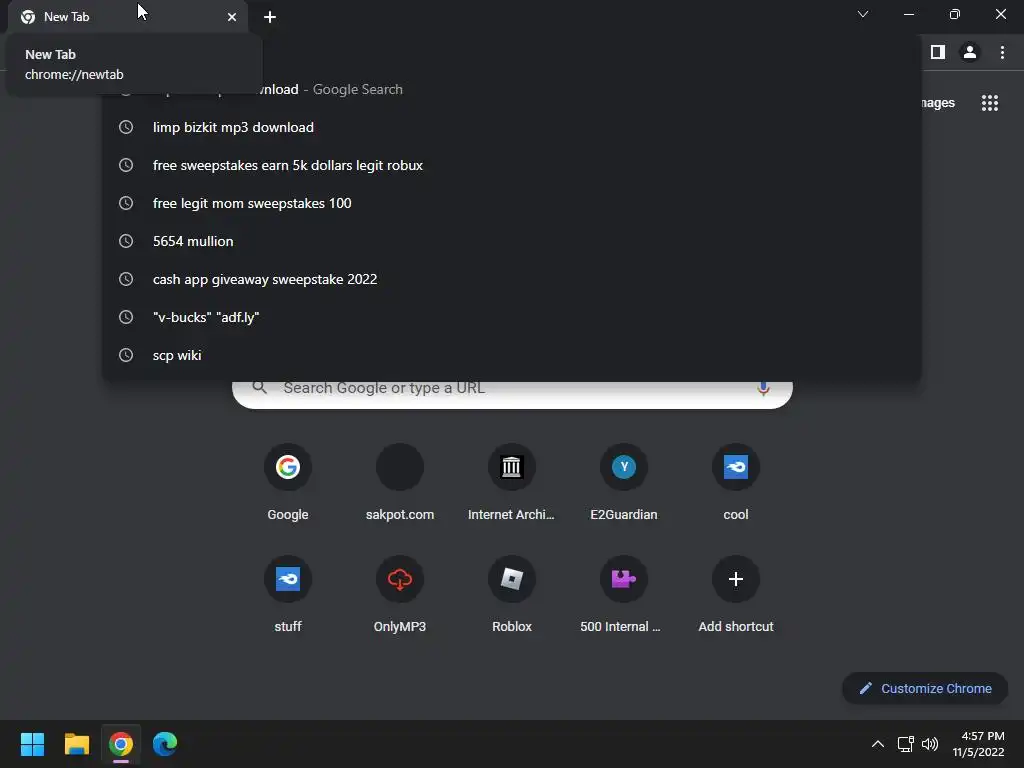Pick suggestion '5654 mullion'
Image resolution: width=1024 pixels, height=768 pixels.
pyautogui.click(x=511, y=241)
